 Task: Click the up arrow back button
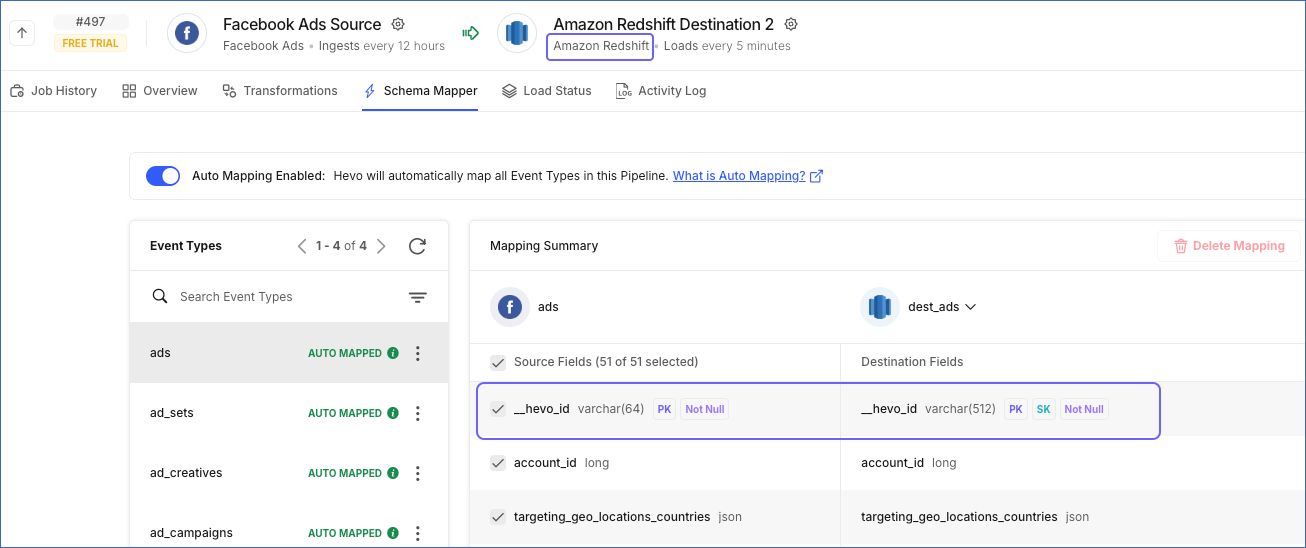click(22, 33)
